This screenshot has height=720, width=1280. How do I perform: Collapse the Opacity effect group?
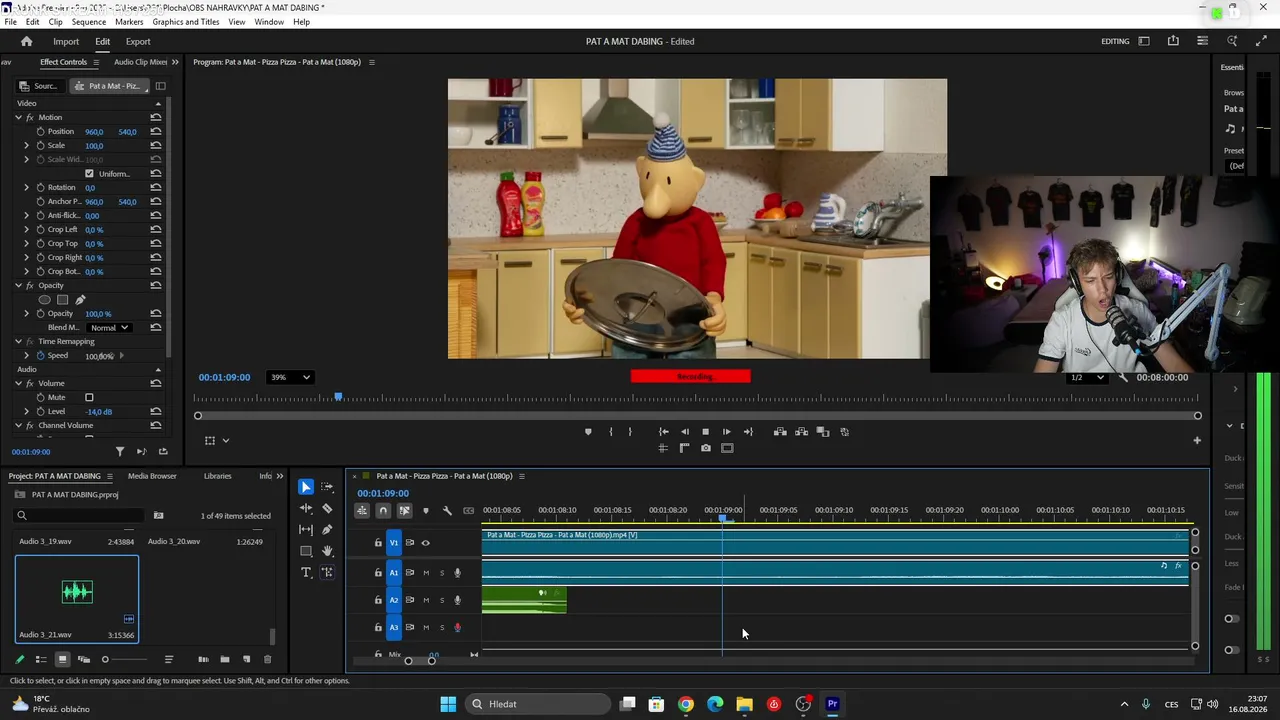click(x=18, y=286)
